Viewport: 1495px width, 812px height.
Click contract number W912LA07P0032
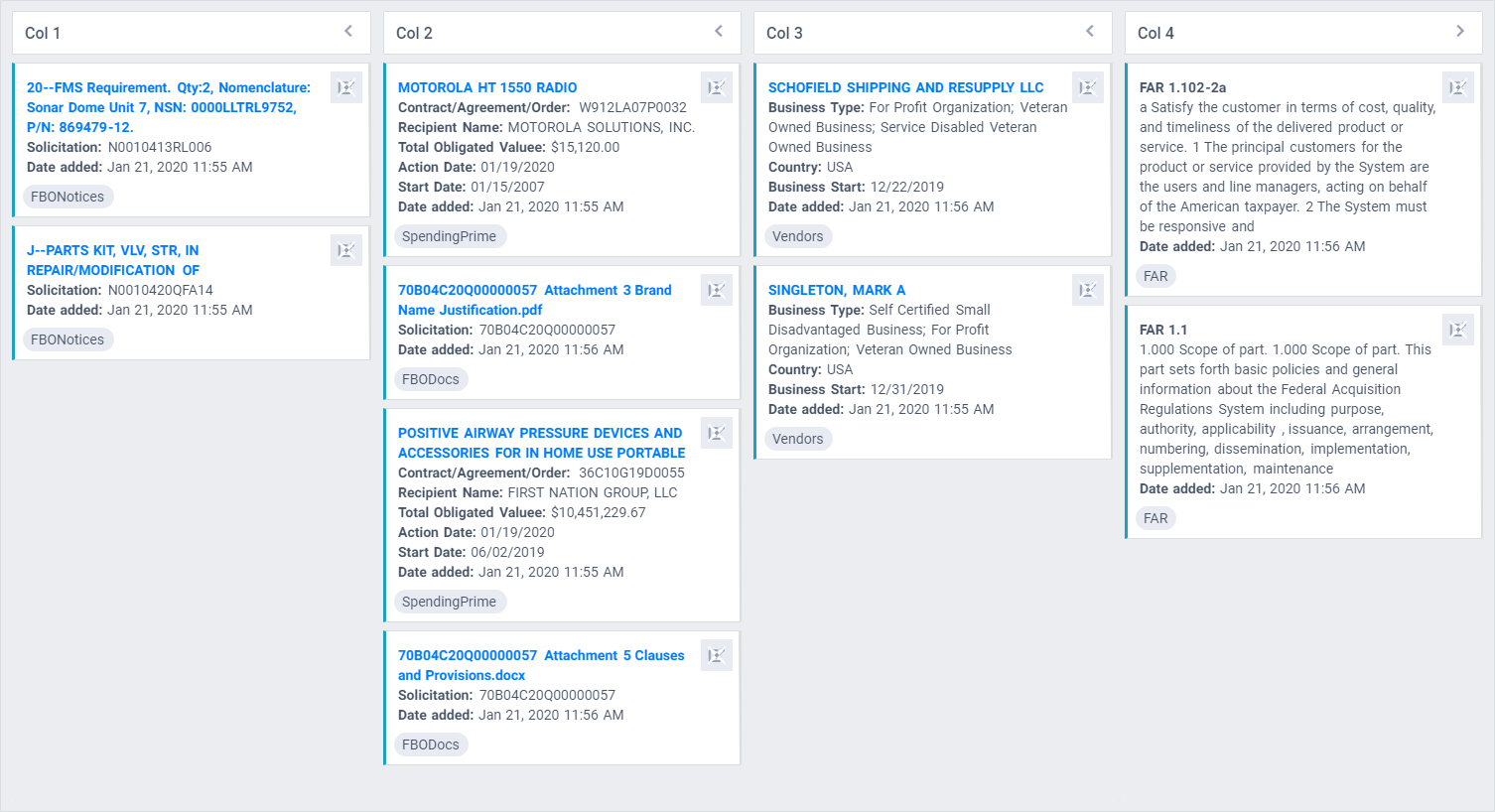tap(632, 107)
